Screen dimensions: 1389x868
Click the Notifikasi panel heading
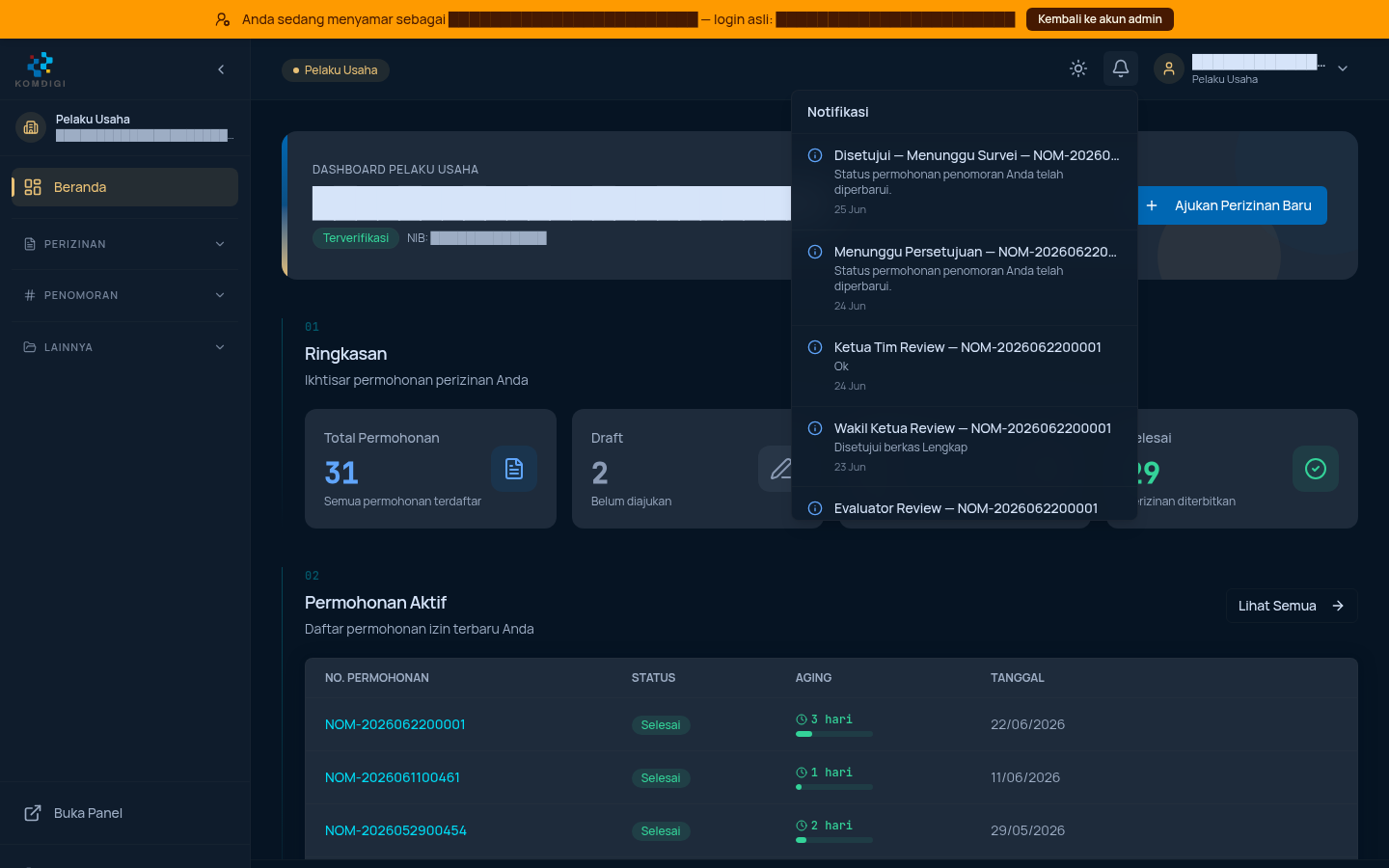838,112
